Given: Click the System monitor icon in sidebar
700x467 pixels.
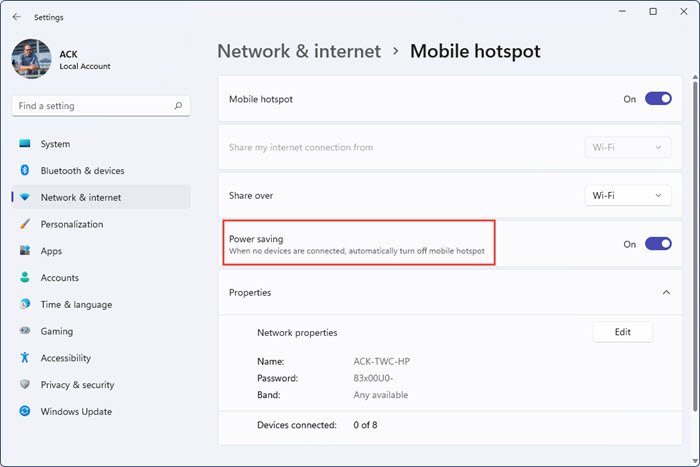Looking at the screenshot, I should (25, 144).
